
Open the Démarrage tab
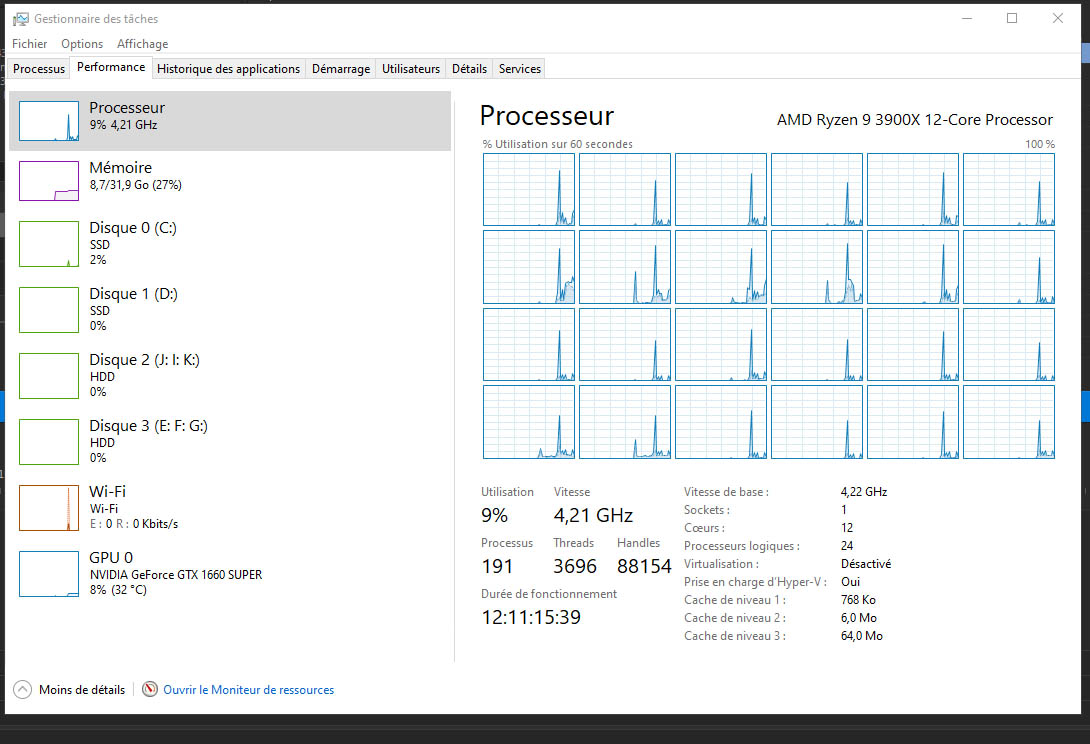coord(341,69)
